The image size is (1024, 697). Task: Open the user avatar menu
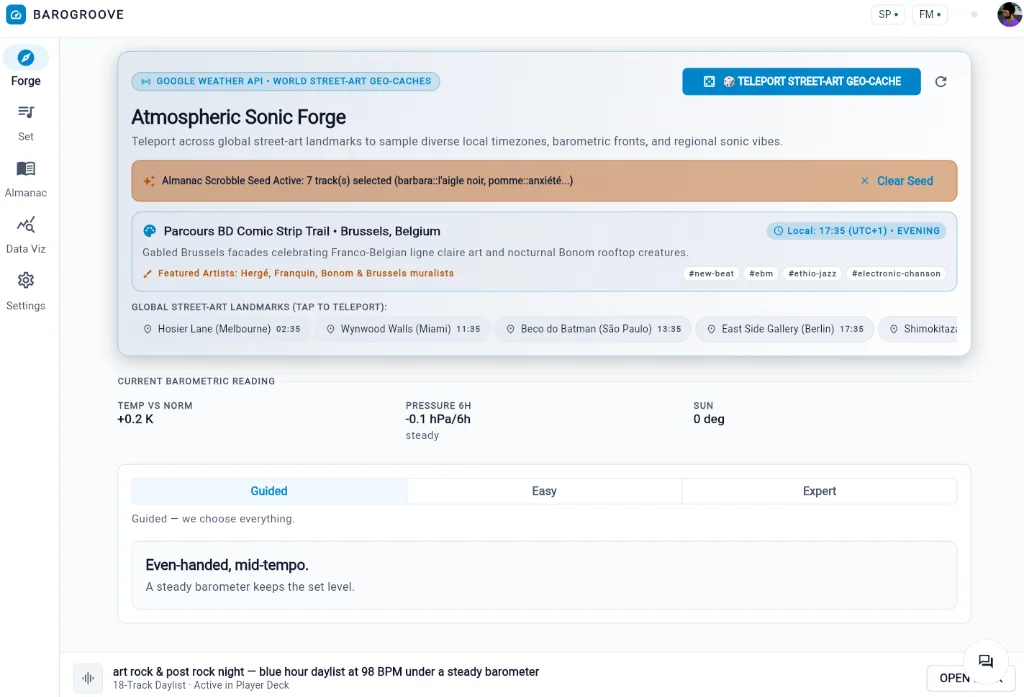point(1009,14)
